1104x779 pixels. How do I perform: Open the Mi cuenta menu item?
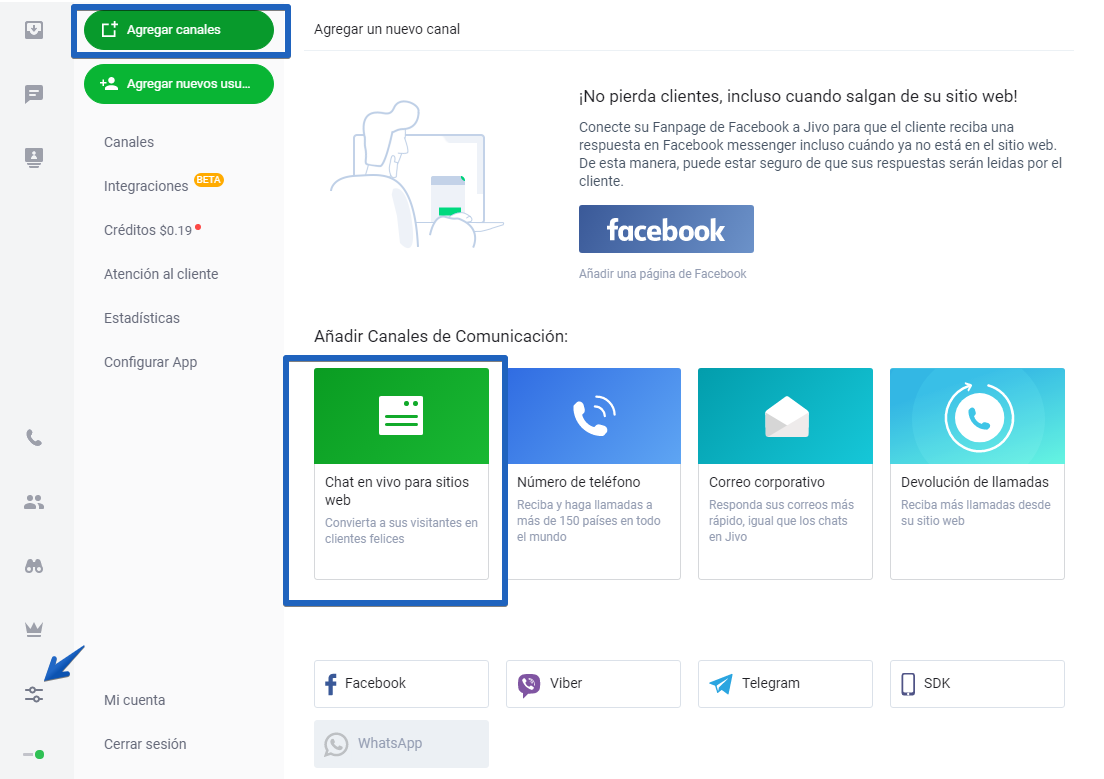coord(134,700)
